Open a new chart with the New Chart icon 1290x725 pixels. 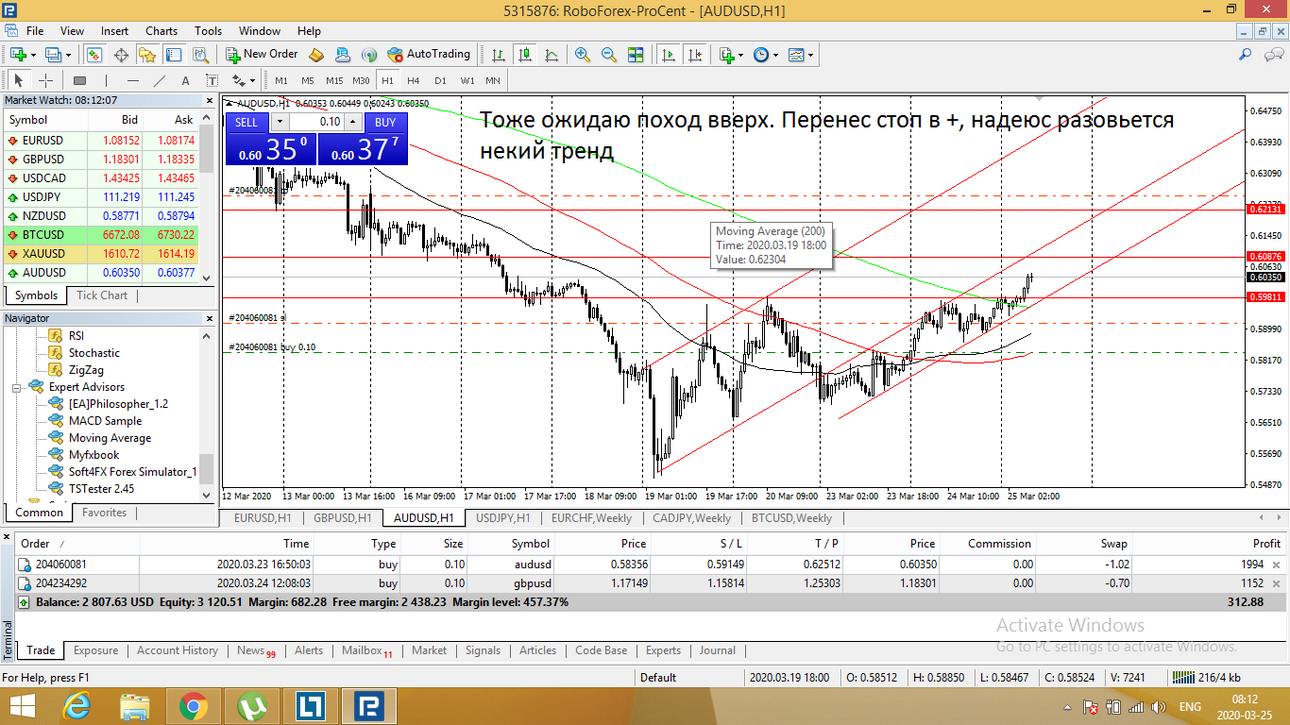pyautogui.click(x=17, y=54)
